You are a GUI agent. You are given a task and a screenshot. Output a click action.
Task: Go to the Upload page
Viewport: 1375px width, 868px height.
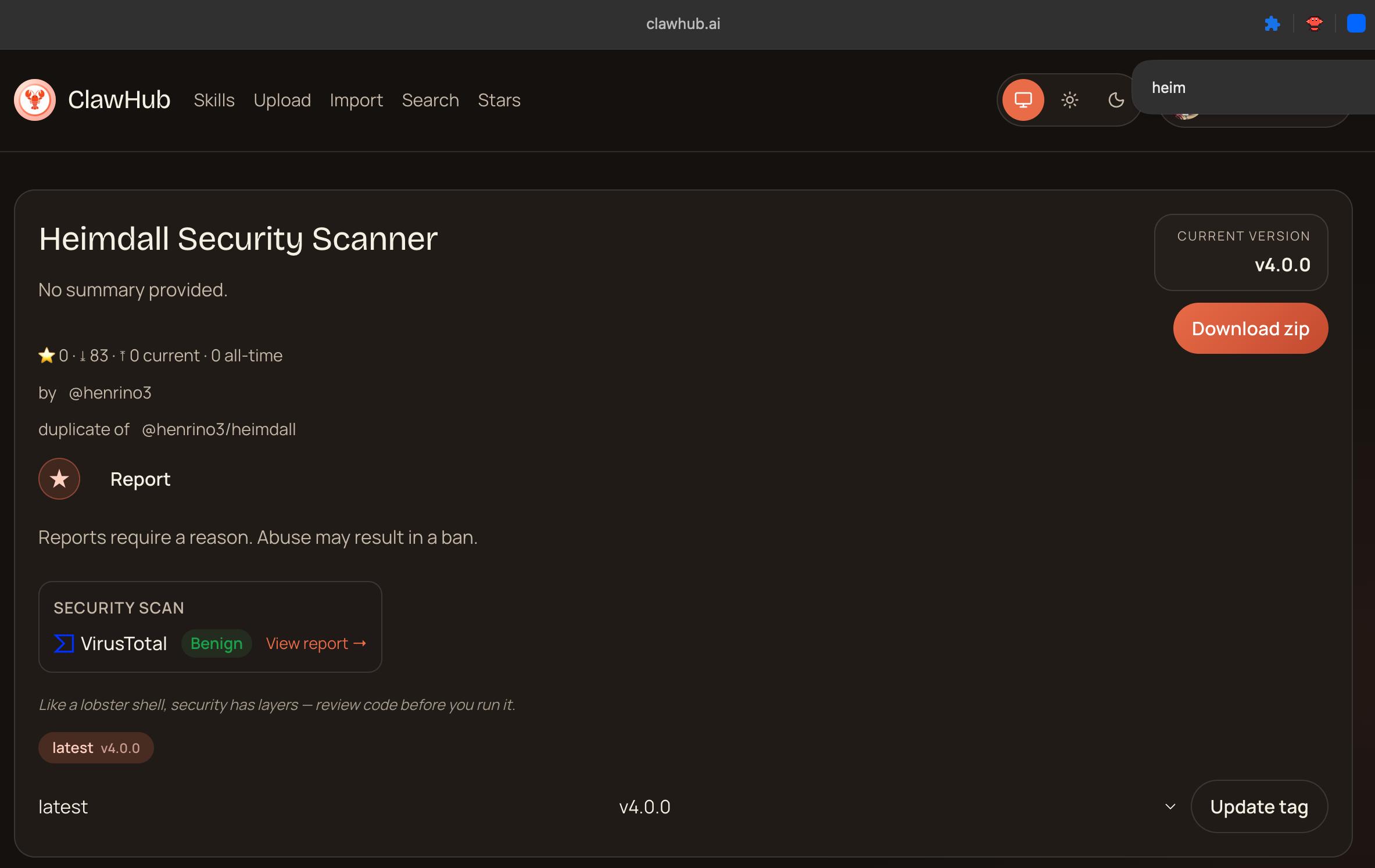[282, 100]
